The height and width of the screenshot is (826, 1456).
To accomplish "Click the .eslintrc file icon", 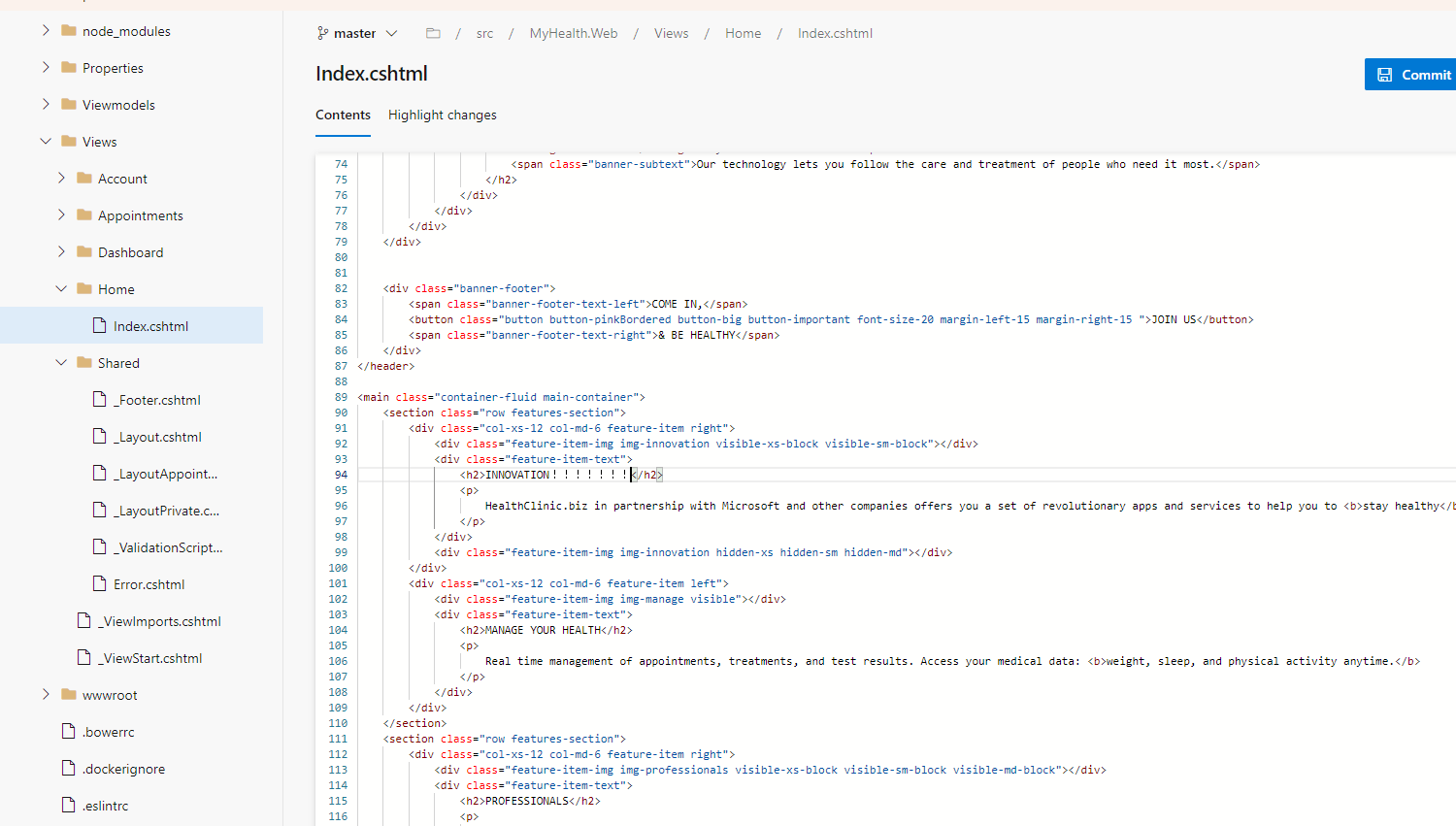I will coord(68,805).
